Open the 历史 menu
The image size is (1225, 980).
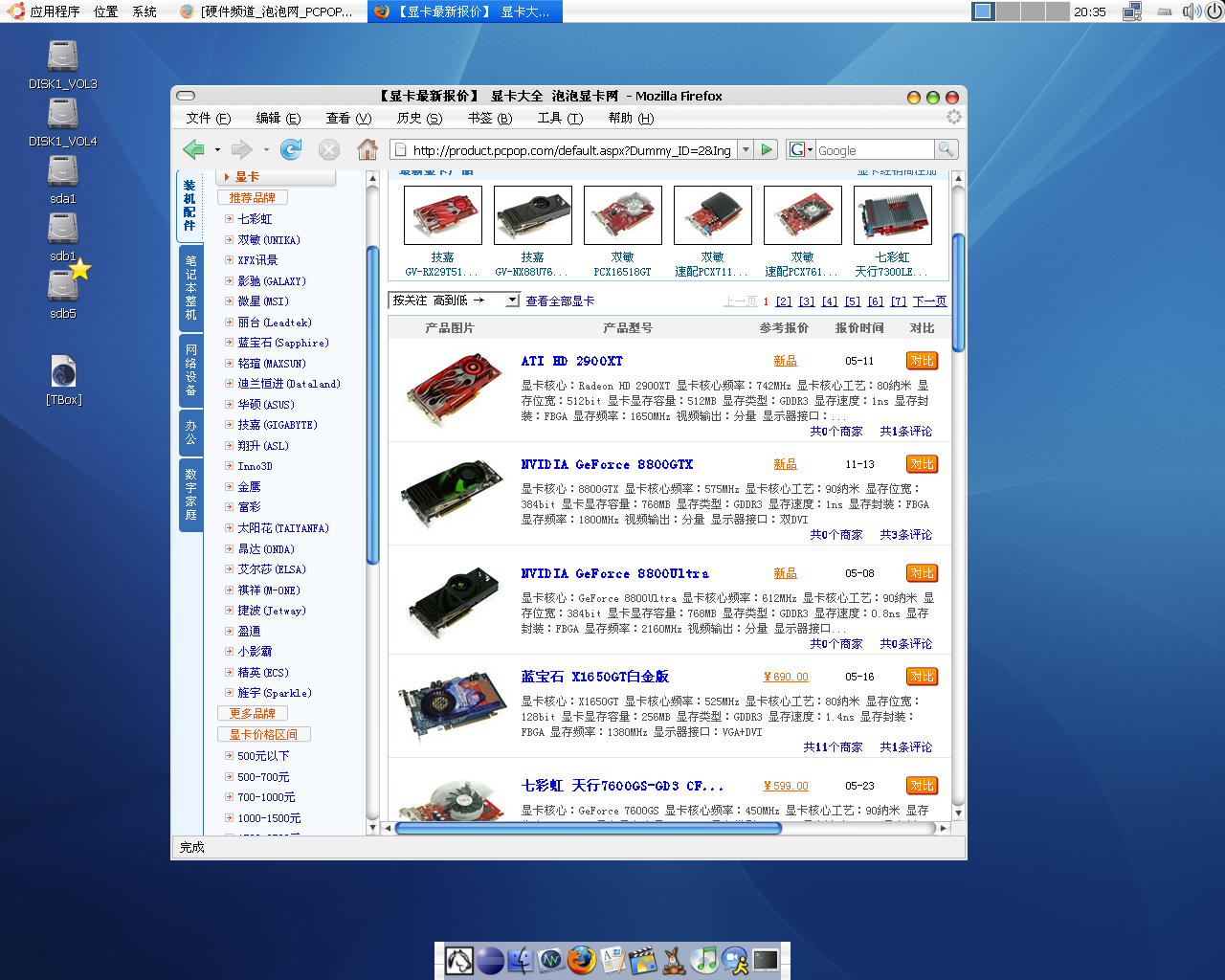[419, 118]
